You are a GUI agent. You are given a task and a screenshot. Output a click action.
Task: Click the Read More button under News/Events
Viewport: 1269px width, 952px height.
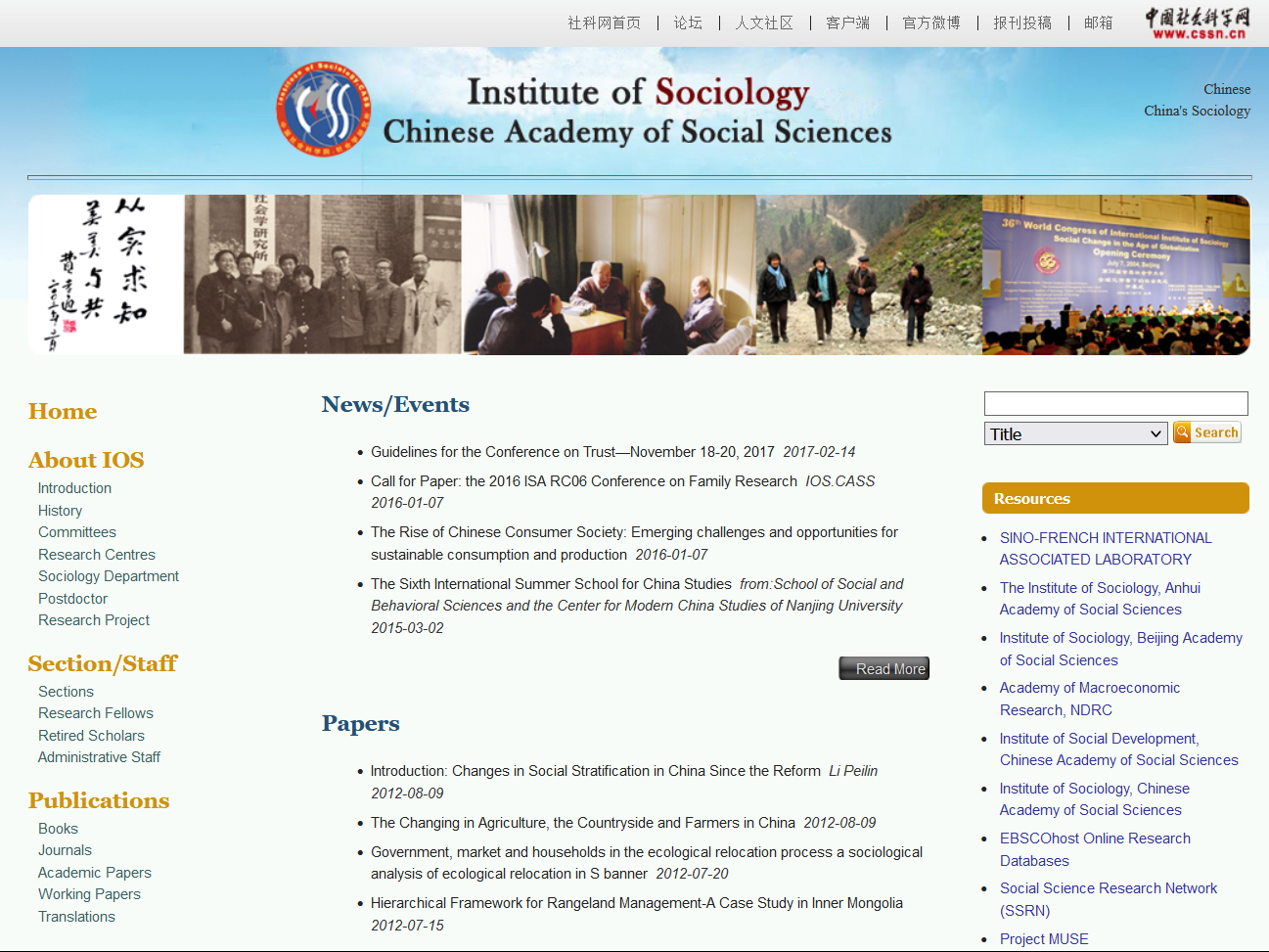coord(884,668)
